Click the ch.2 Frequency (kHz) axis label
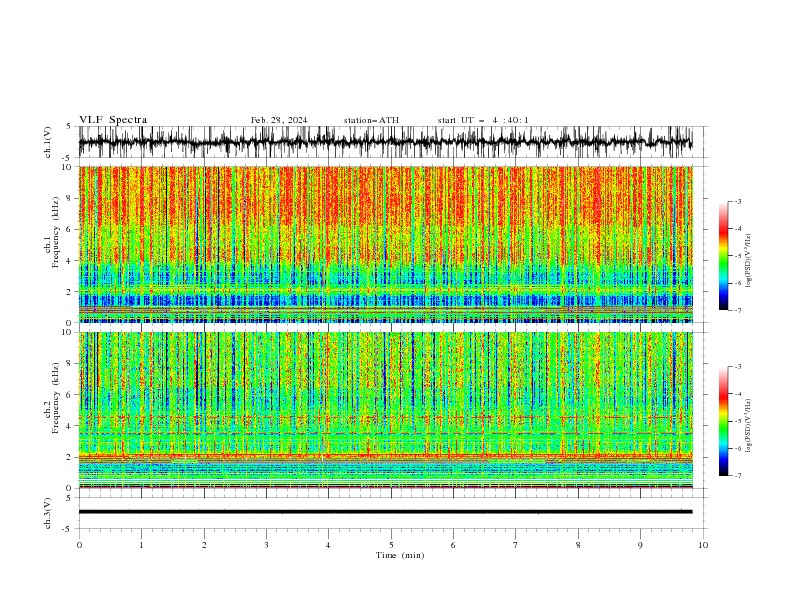Image resolution: width=792 pixels, height=612 pixels. (x=51, y=398)
